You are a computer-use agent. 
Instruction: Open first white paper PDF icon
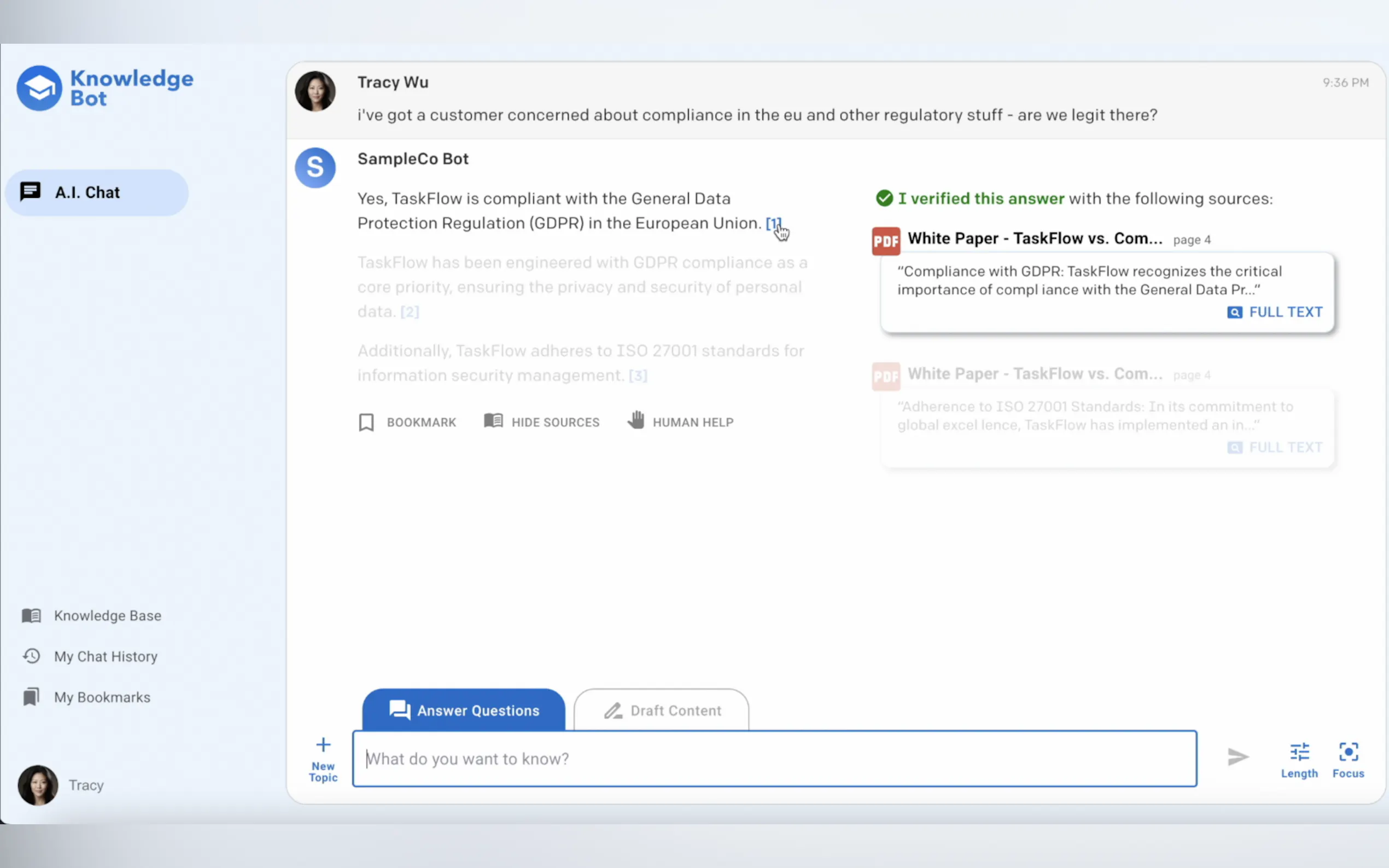coord(886,241)
